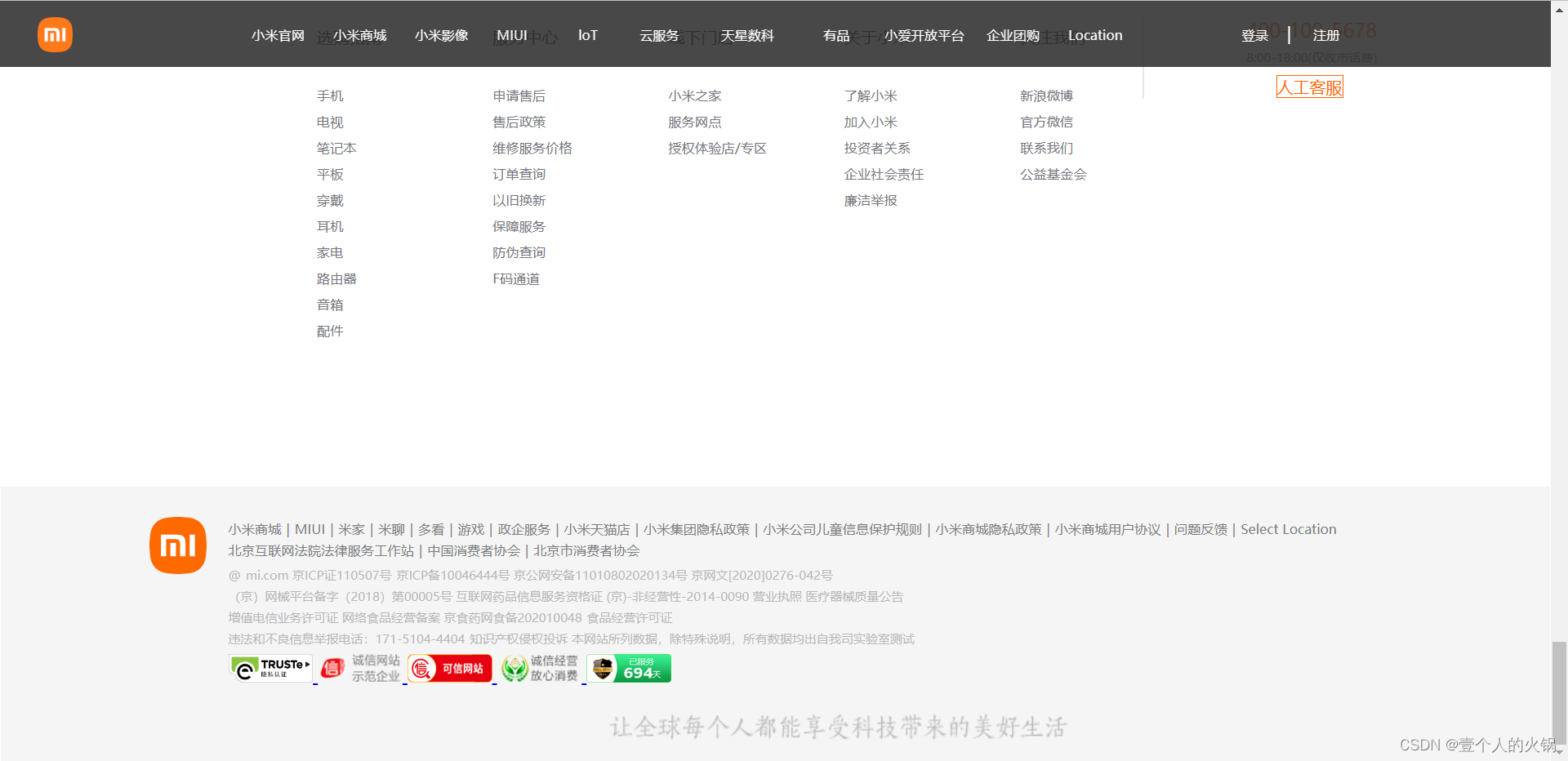
Task: Open the 防伪查询 link
Action: point(519,253)
